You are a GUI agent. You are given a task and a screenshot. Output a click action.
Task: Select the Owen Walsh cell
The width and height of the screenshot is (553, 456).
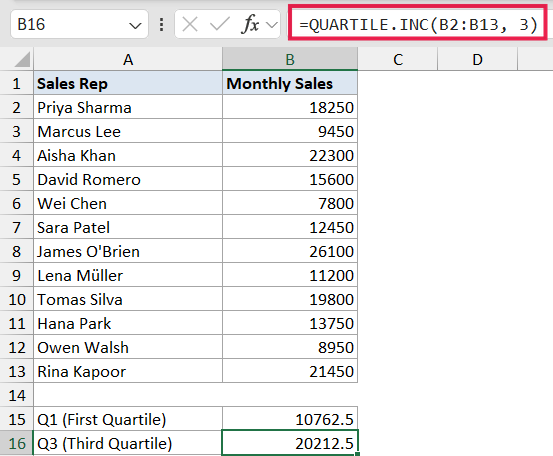point(128,347)
